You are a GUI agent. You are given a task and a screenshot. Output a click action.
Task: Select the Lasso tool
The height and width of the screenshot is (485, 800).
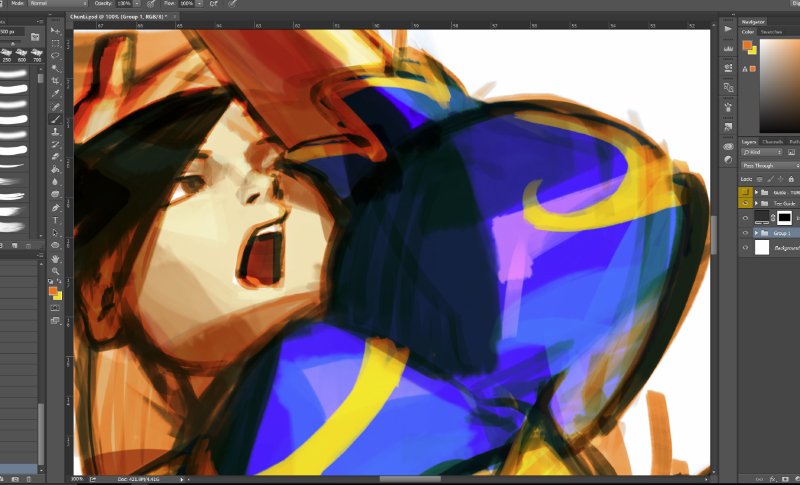coord(55,56)
